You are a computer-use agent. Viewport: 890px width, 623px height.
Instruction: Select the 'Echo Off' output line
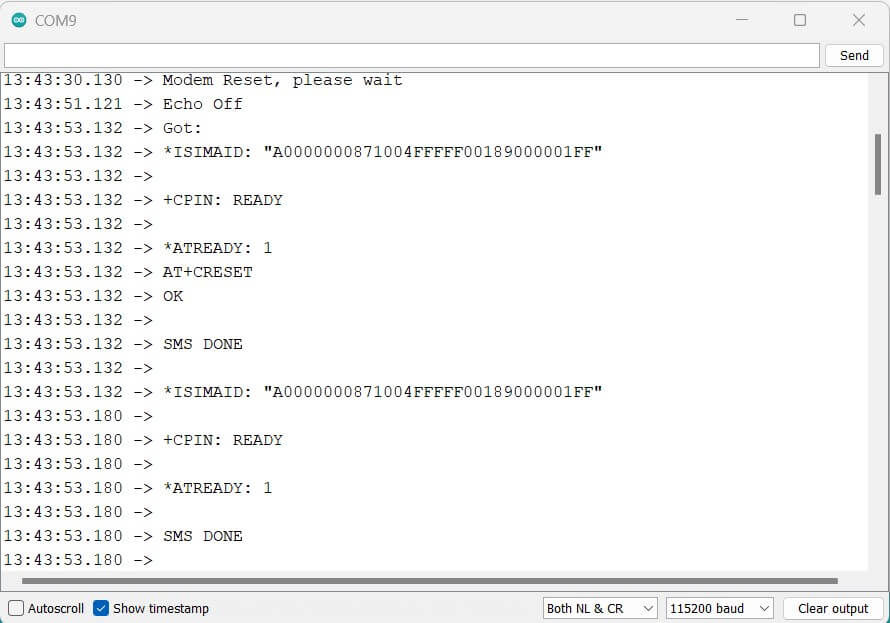(123, 104)
